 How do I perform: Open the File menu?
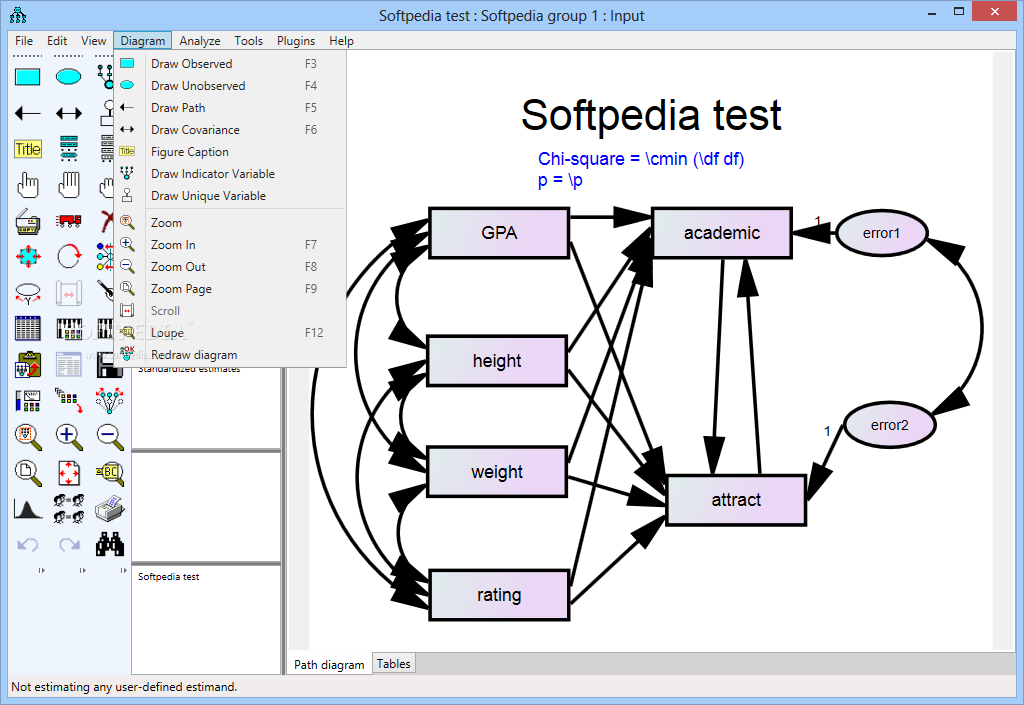click(24, 40)
